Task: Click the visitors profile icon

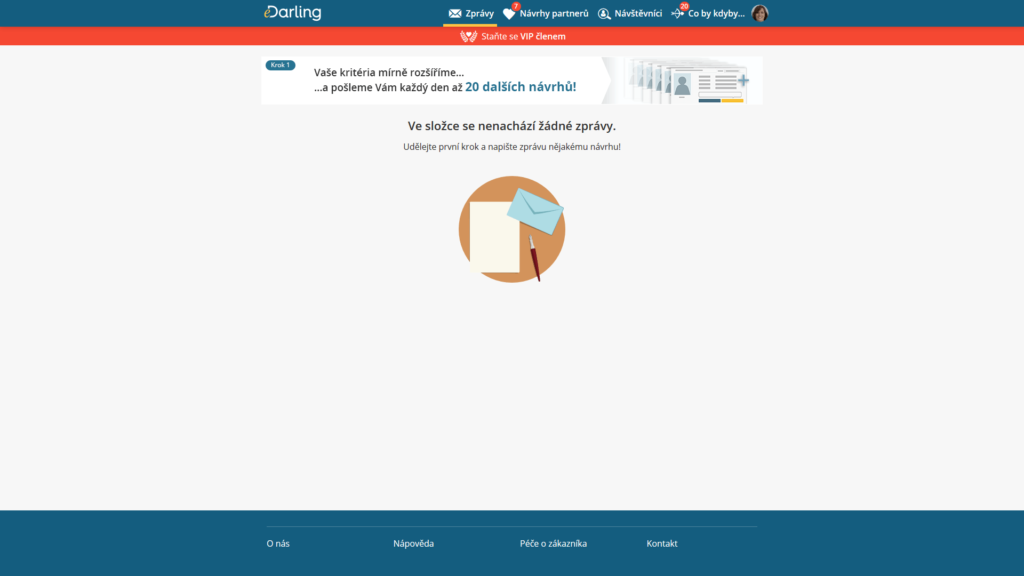Action: 604,13
